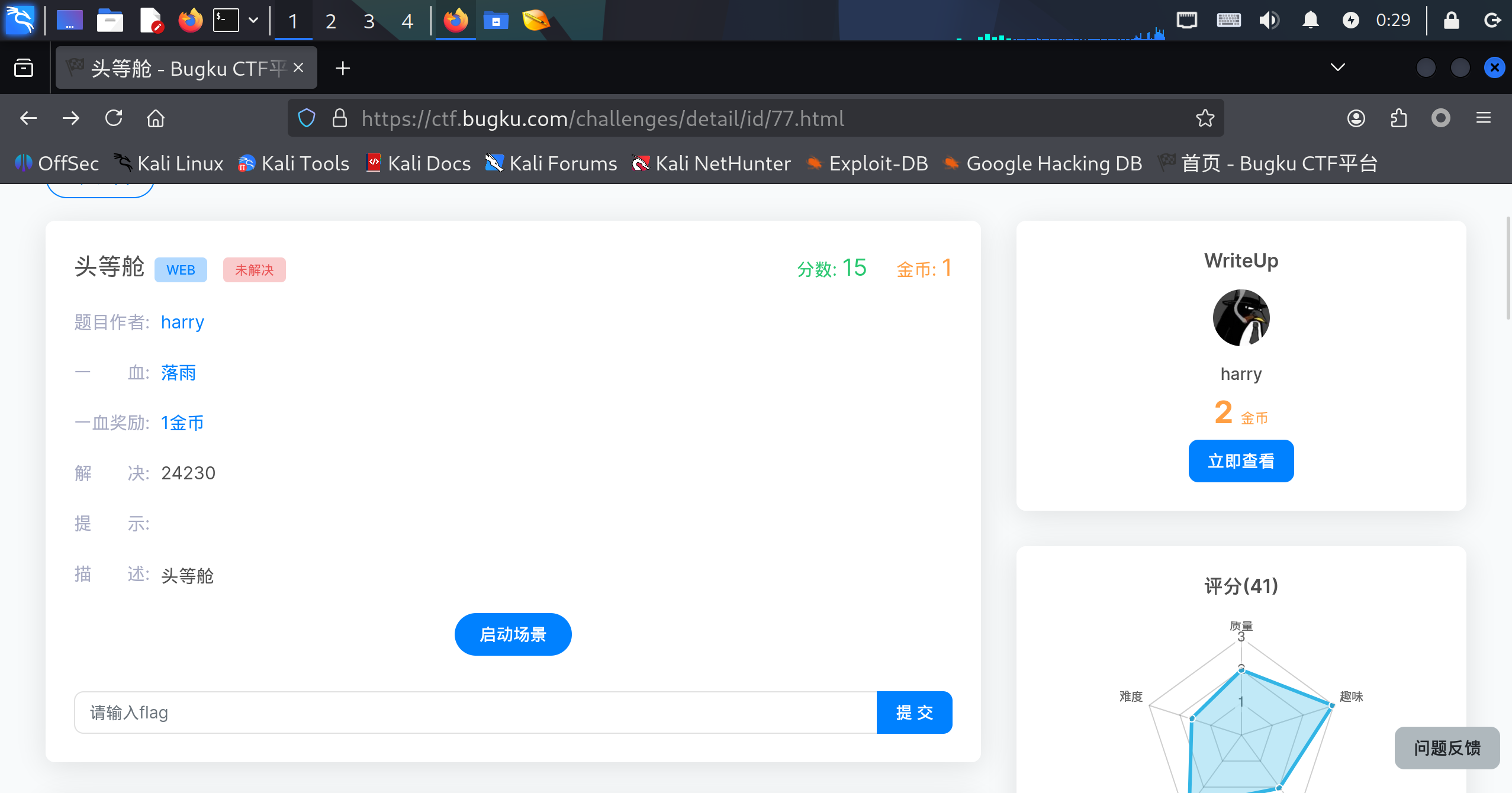Open the Kali applications menu dragon icon
Screen dimensions: 1512x793
tap(20, 20)
